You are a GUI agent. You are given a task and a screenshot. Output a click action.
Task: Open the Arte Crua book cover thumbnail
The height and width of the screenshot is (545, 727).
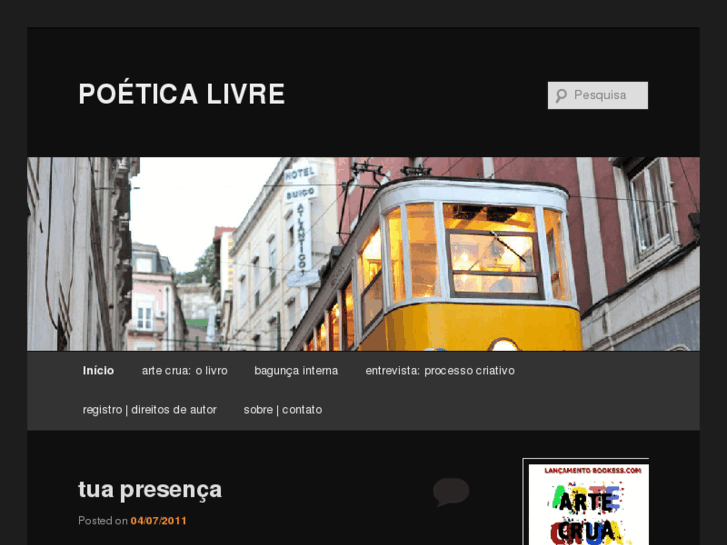[586, 502]
